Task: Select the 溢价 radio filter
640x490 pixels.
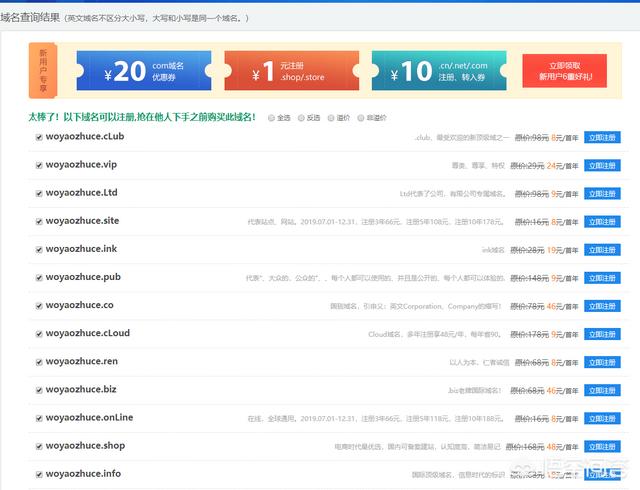Action: point(331,118)
